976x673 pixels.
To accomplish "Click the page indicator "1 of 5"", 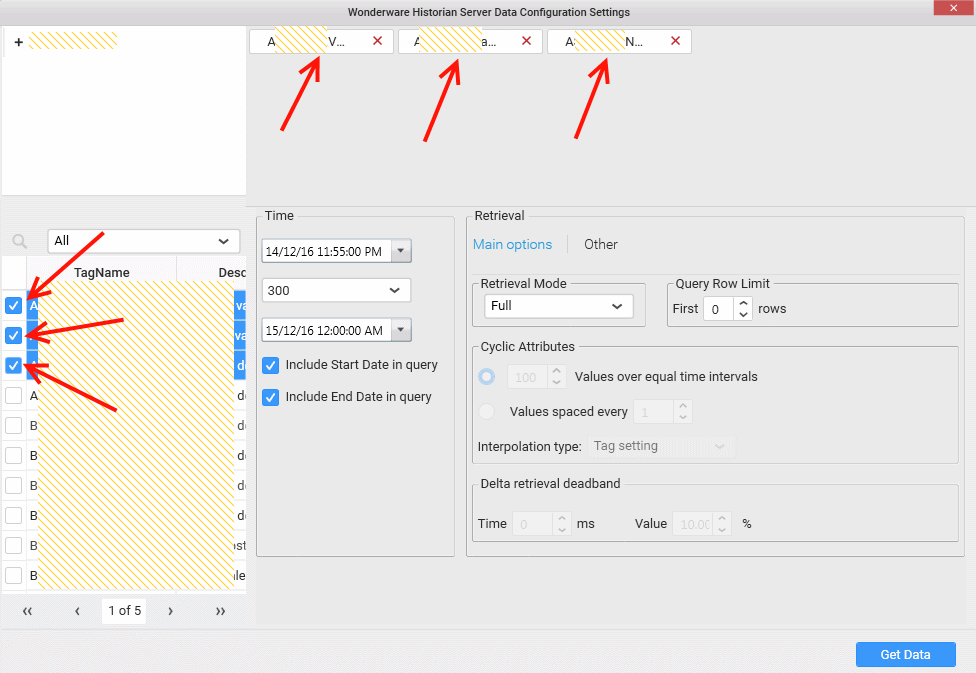I will [124, 611].
